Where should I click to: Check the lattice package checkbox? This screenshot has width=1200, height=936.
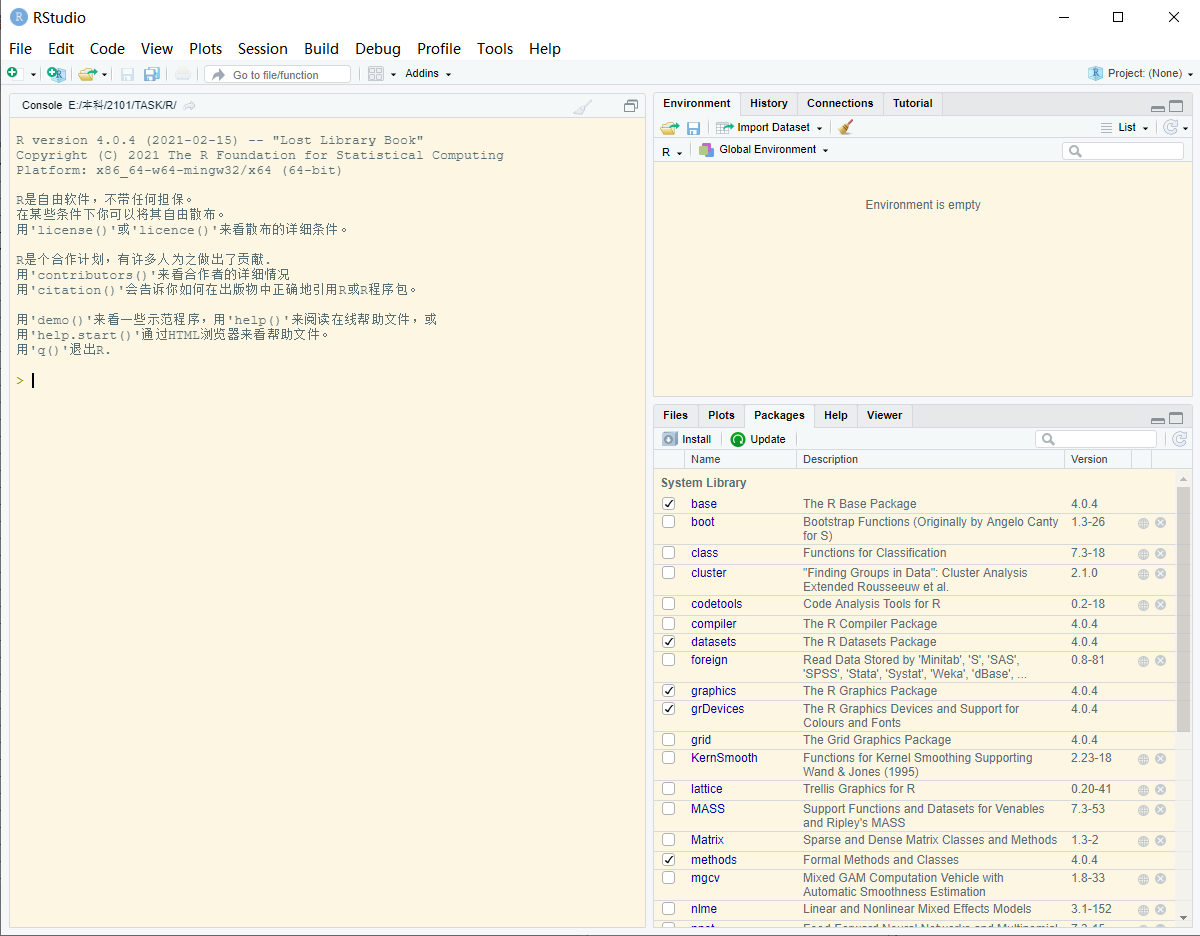click(x=668, y=789)
